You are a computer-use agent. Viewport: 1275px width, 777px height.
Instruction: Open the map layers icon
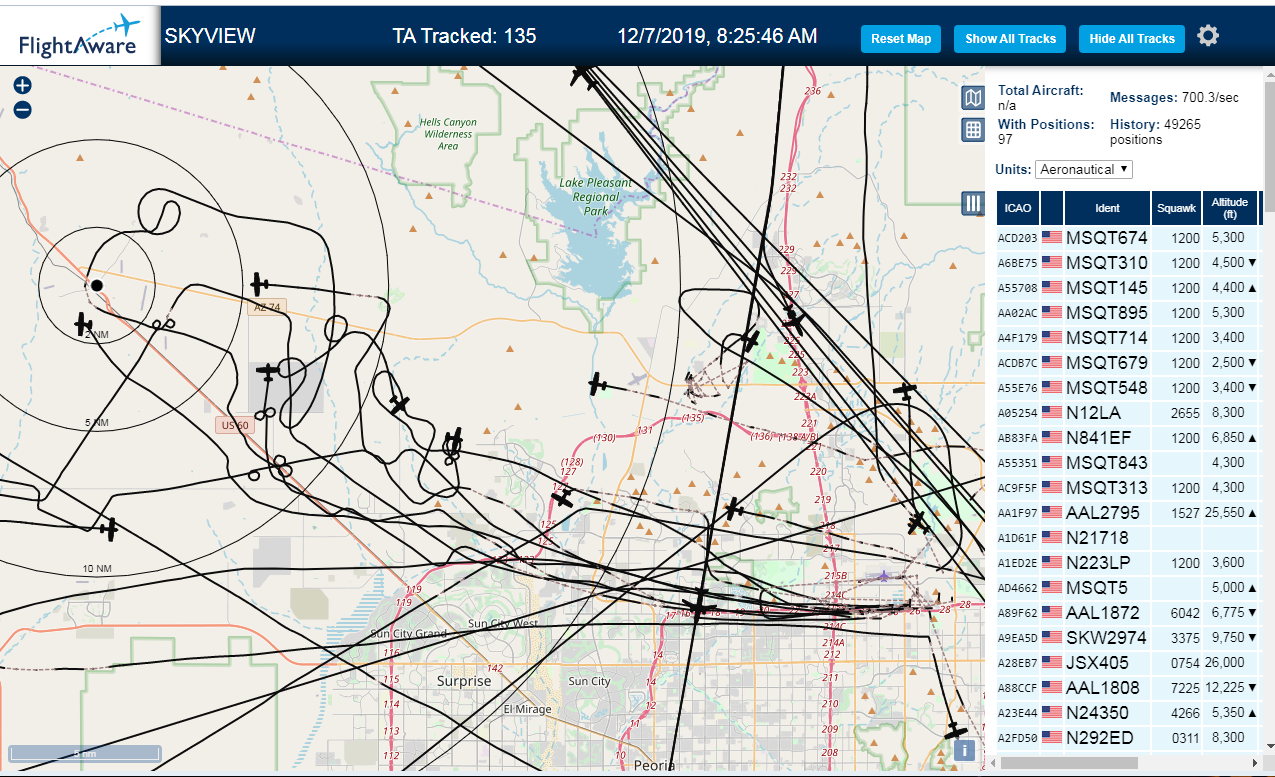(973, 98)
